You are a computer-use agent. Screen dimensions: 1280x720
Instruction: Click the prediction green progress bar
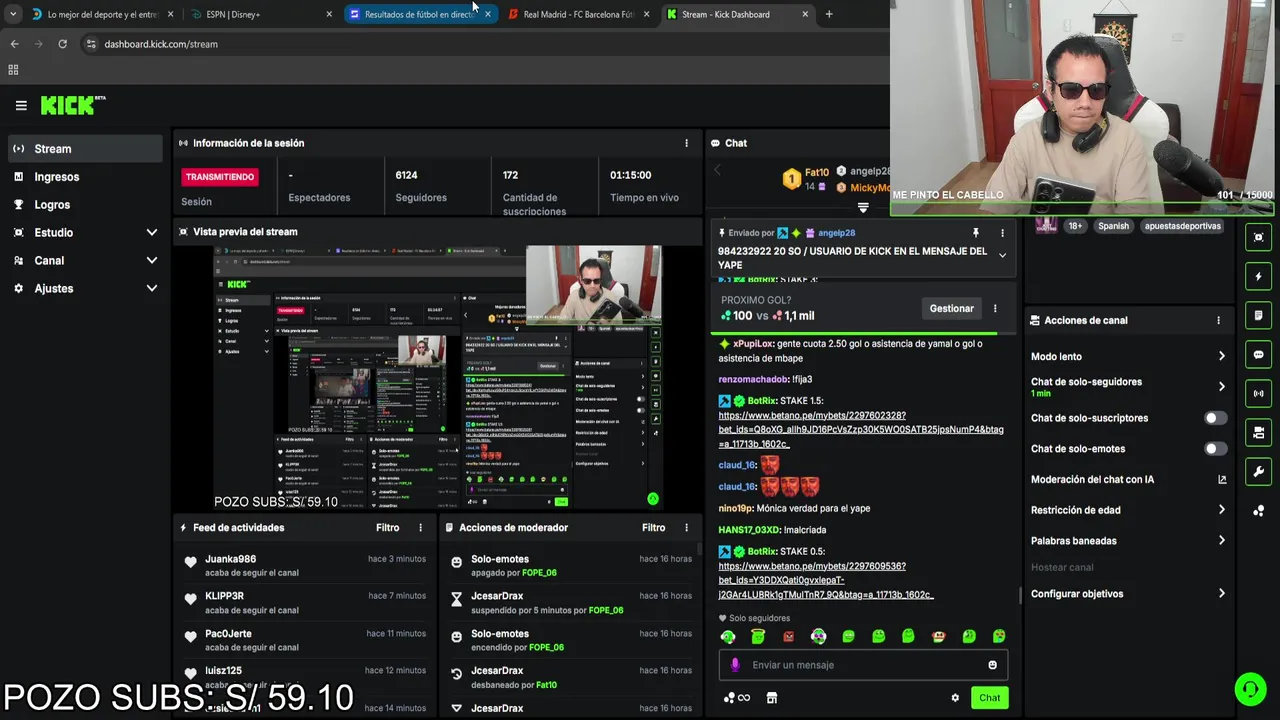857,333
